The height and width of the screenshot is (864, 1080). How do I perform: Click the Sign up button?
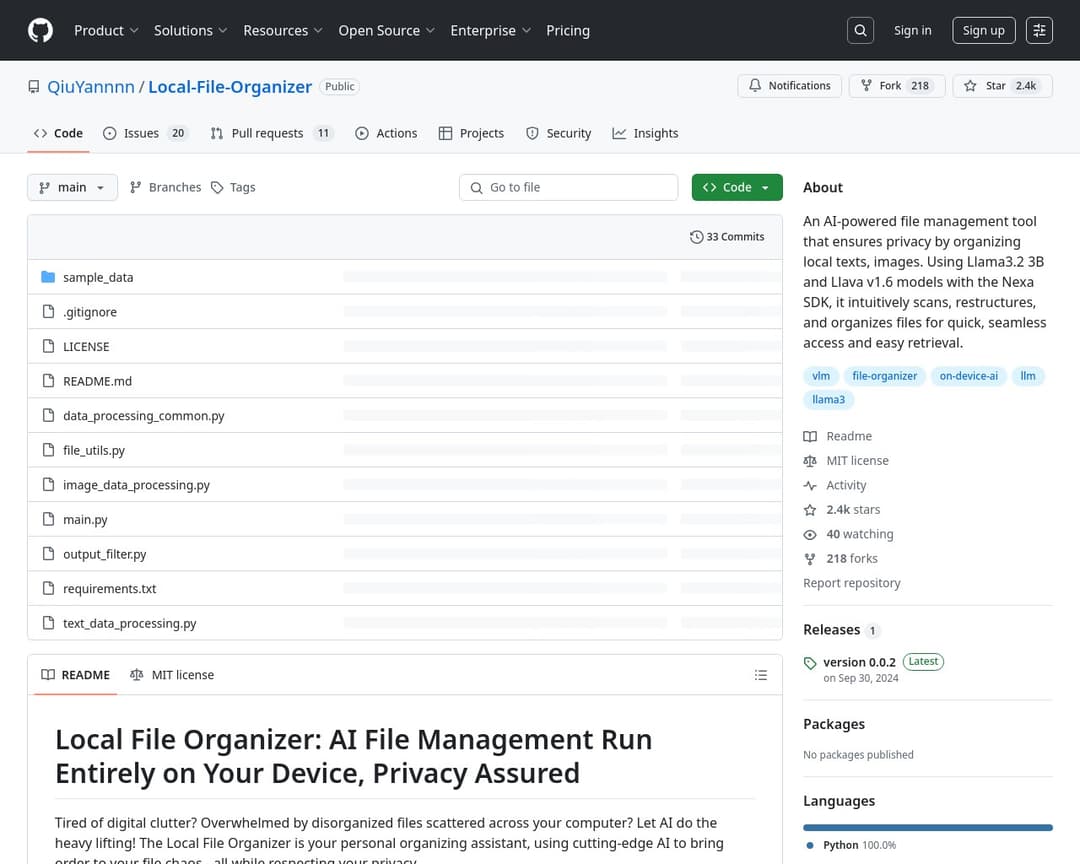point(984,30)
